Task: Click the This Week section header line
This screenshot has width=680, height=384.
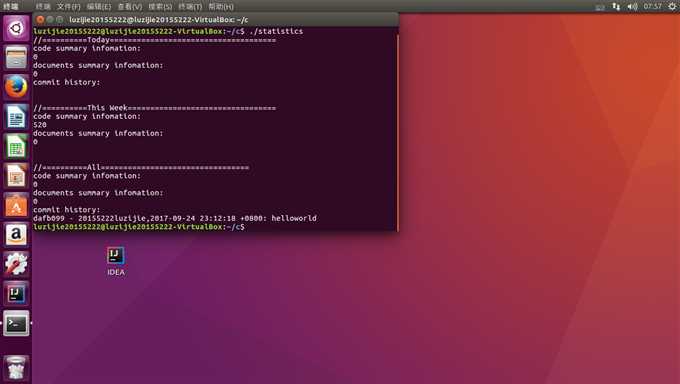Action: (x=154, y=108)
